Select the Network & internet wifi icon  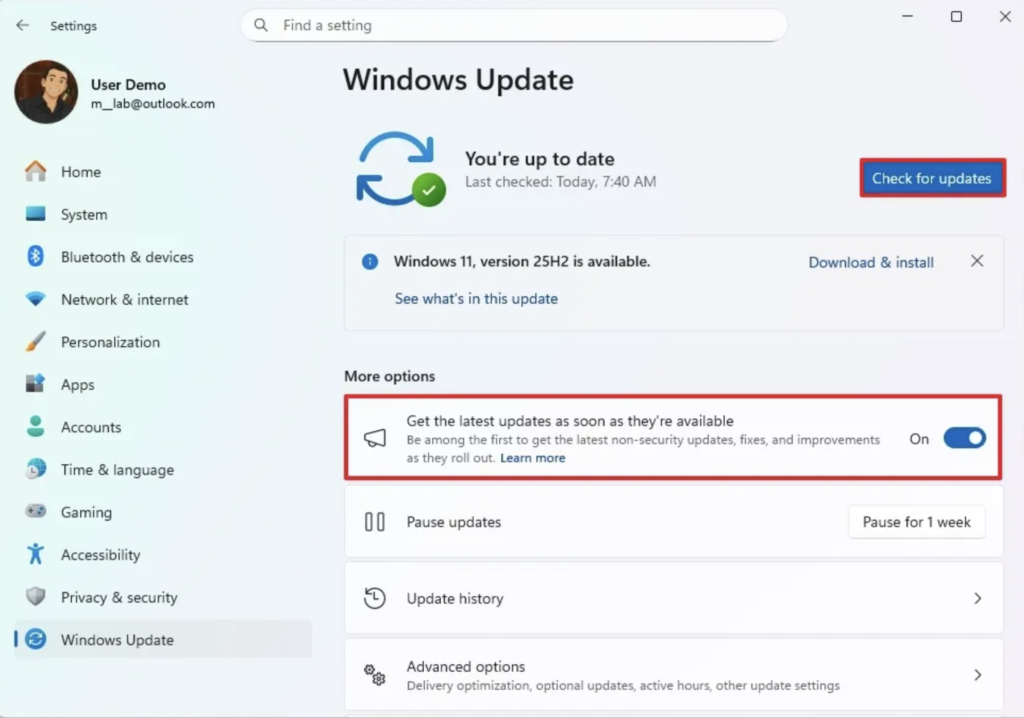coord(36,299)
